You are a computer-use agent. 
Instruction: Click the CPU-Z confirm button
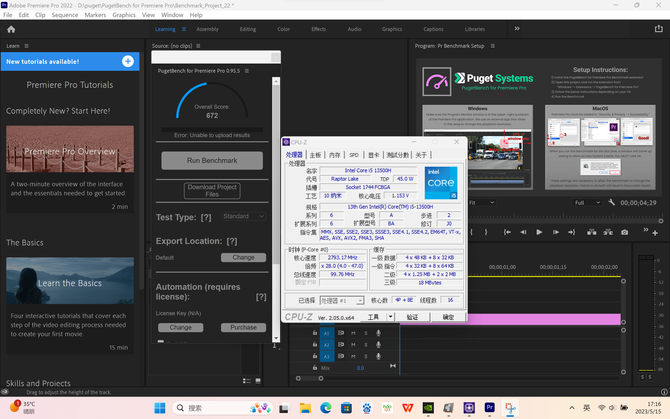(448, 317)
